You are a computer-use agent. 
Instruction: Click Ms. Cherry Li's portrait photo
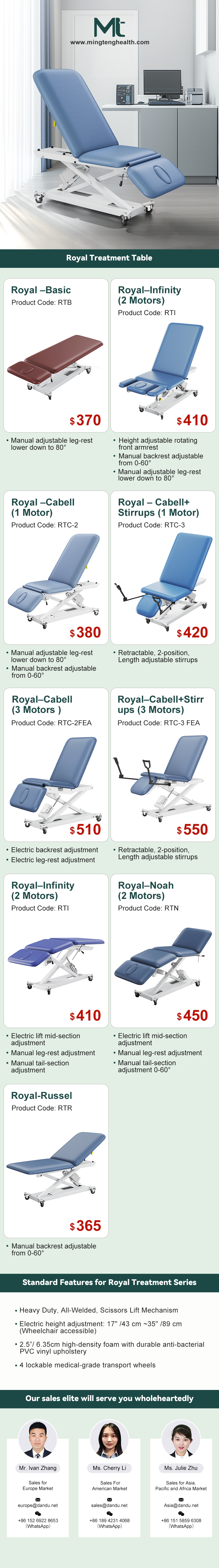click(x=109, y=1438)
